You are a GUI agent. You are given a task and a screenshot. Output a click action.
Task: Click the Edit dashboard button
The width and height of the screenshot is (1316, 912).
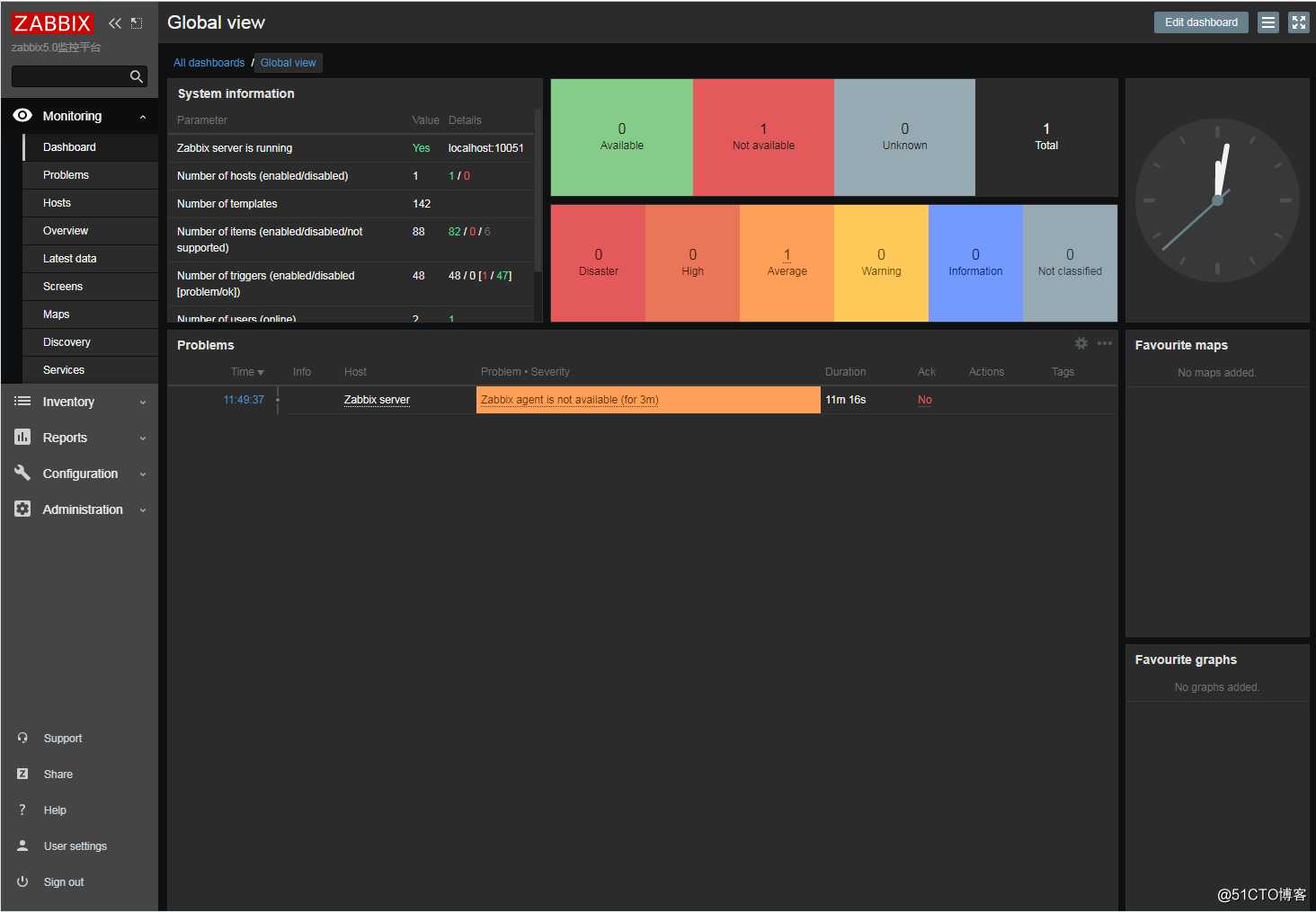(1201, 22)
